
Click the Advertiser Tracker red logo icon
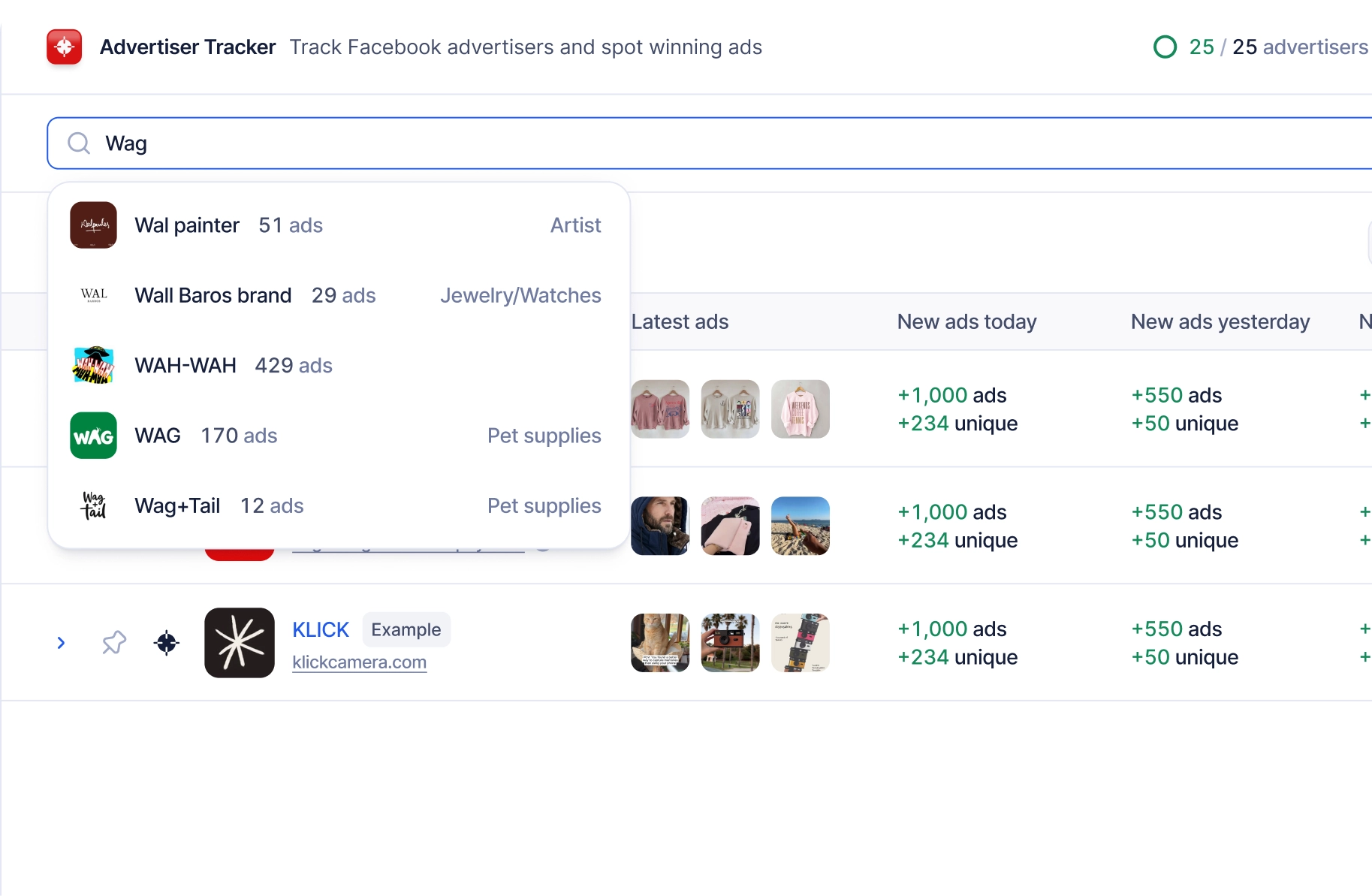coord(65,47)
